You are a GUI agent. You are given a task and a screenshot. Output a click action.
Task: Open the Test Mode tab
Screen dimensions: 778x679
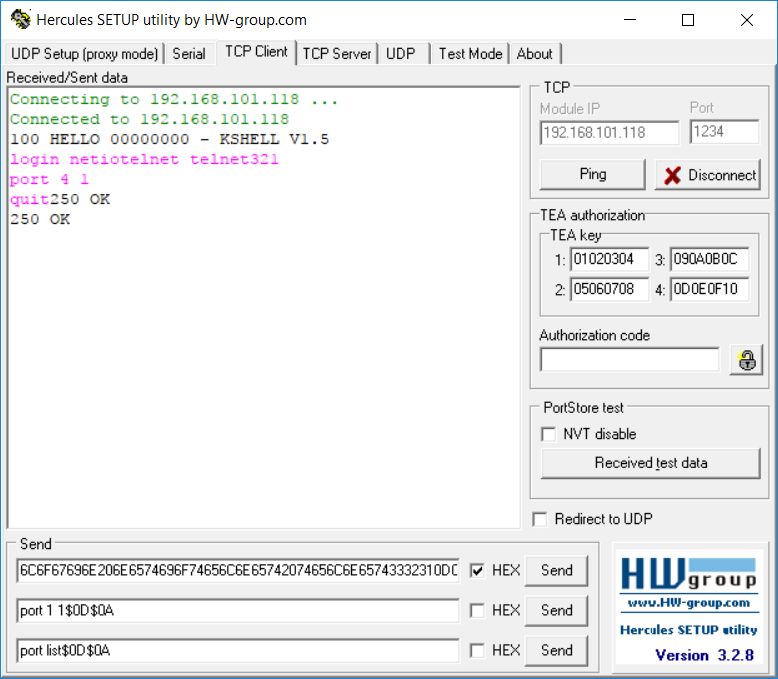[x=470, y=54]
